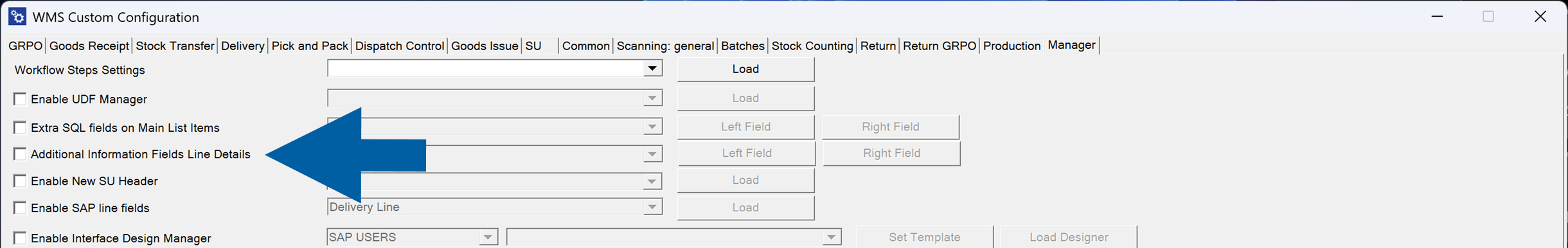This screenshot has height=248, width=1568.
Task: Switch to the GRPO tab
Action: tap(25, 46)
